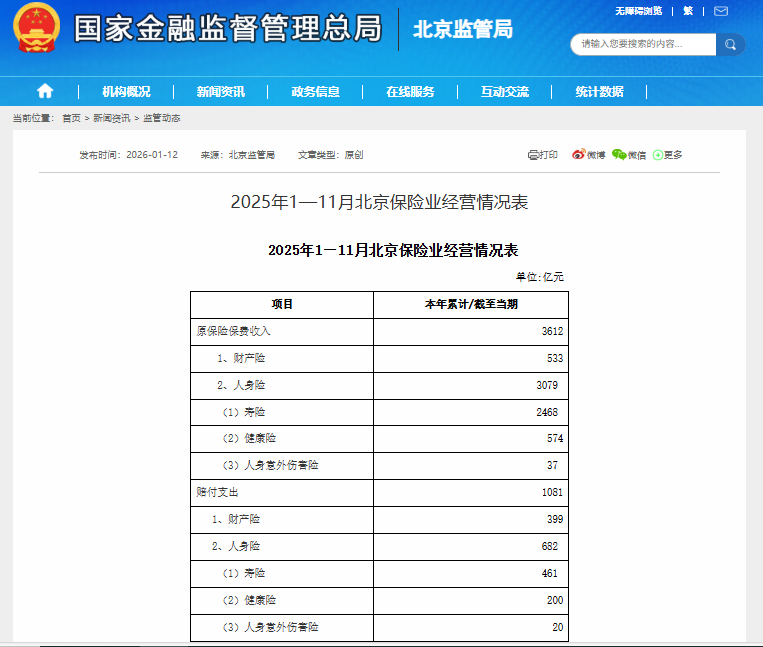This screenshot has height=647, width=763.
Task: Enable accessible browsing mode (无障碍浏览)
Action: [x=638, y=11]
